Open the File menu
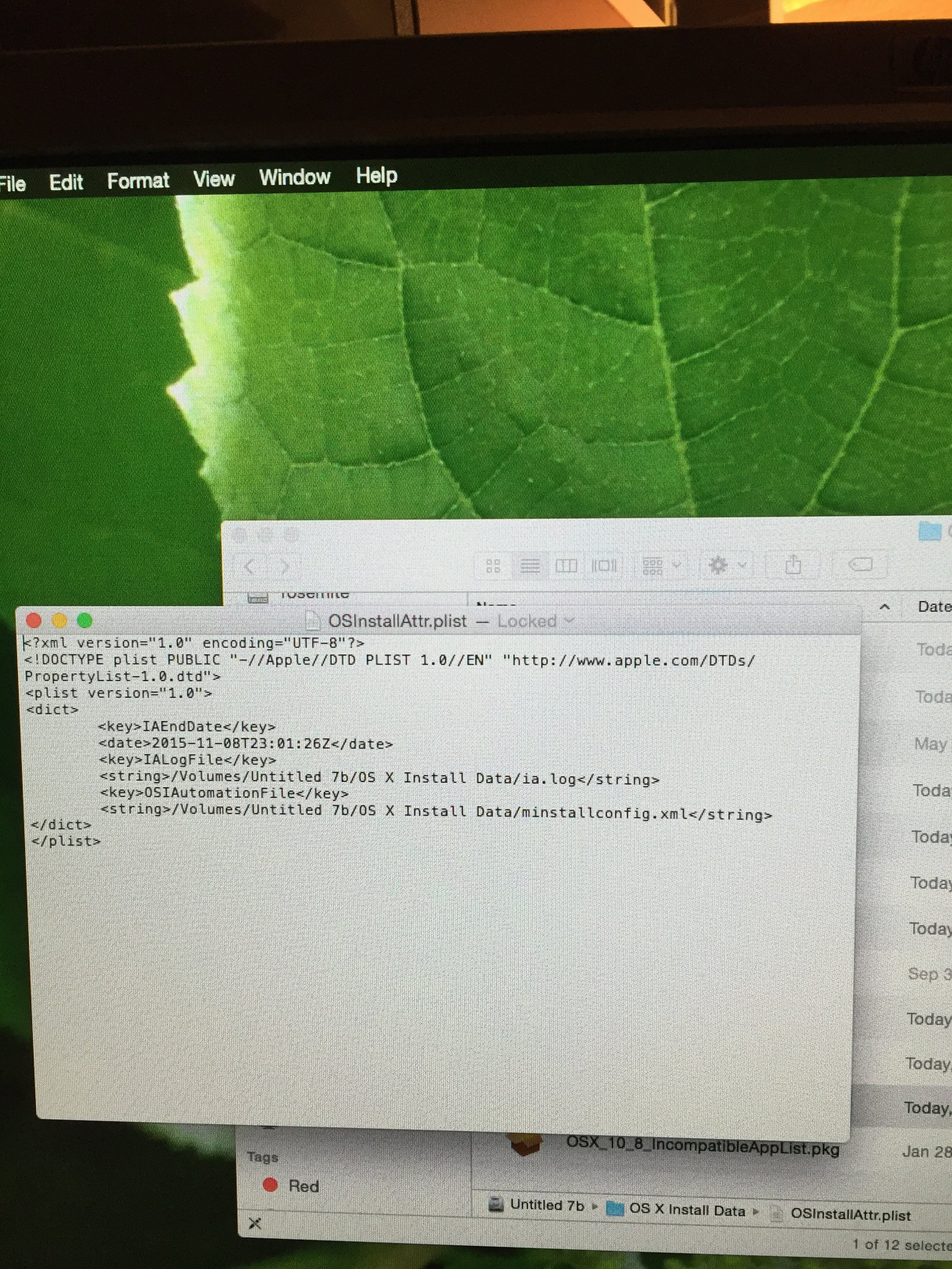Viewport: 952px width, 1269px height. tap(12, 184)
